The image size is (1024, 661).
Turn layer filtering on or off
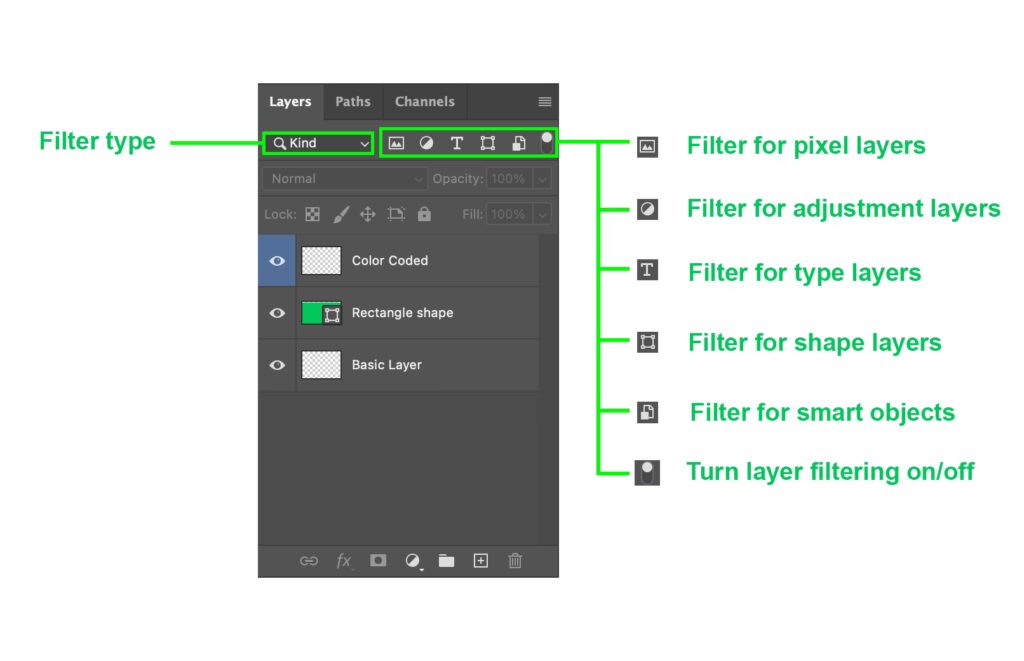(x=547, y=142)
